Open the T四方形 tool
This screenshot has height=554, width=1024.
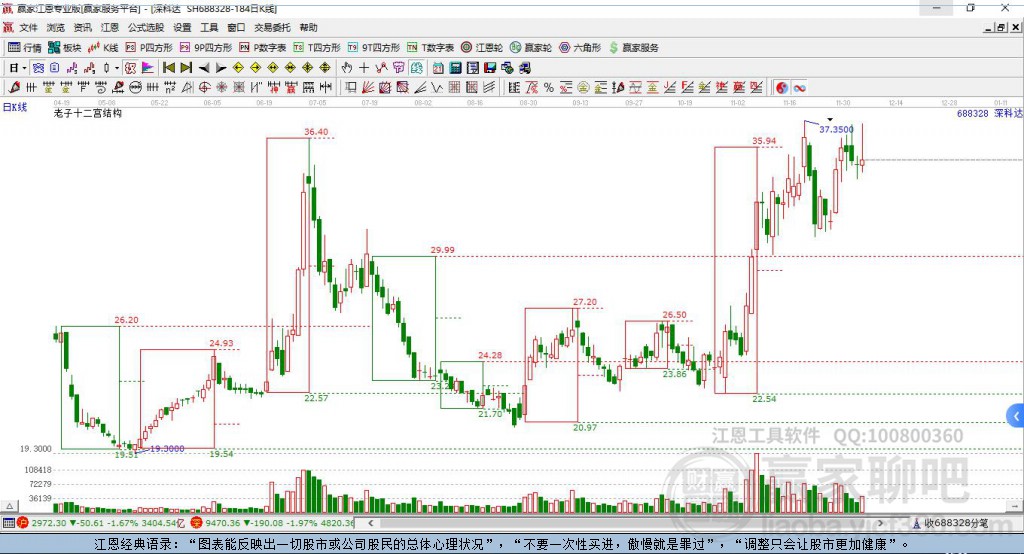pyautogui.click(x=317, y=48)
